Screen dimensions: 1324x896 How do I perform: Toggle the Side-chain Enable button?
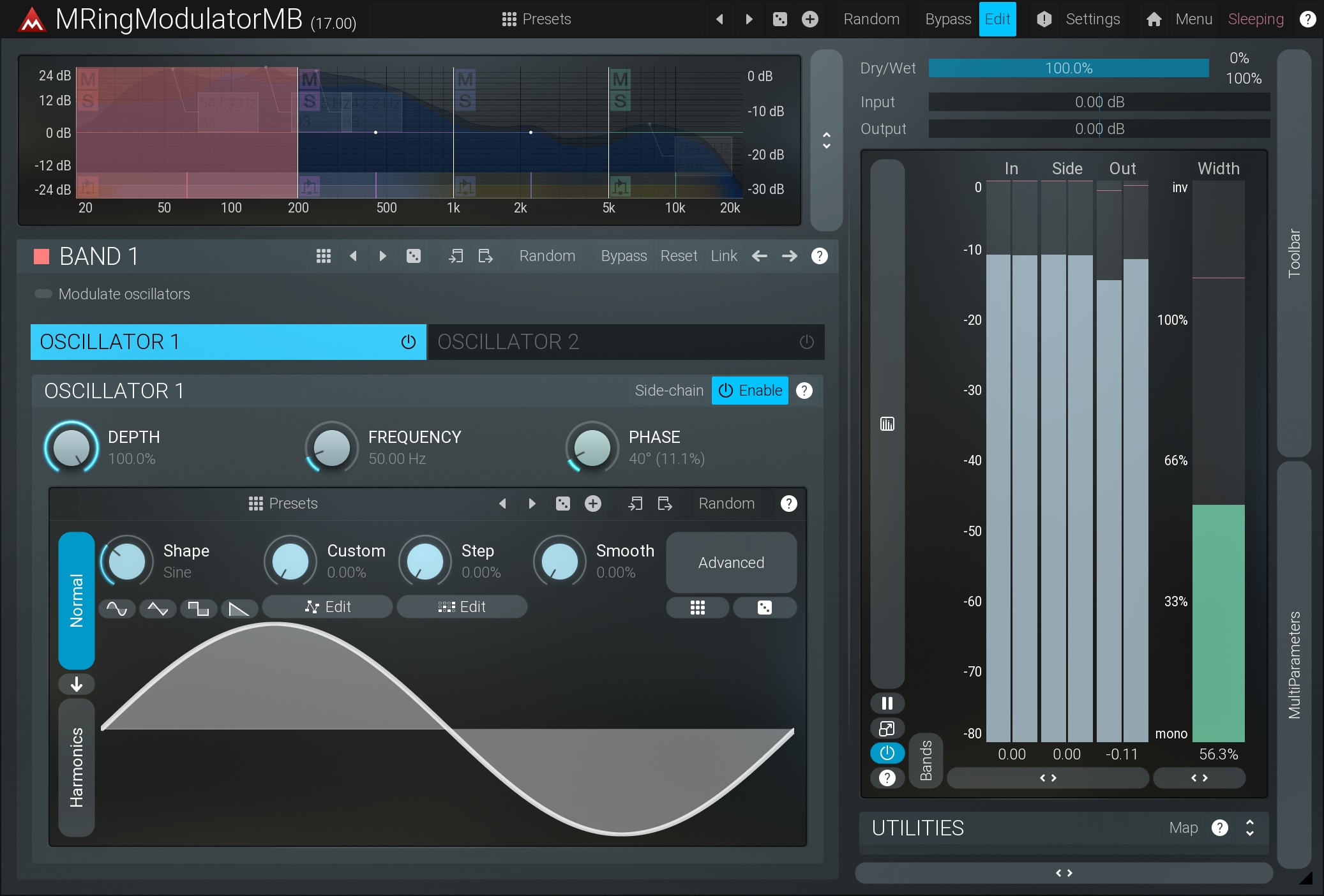point(750,391)
